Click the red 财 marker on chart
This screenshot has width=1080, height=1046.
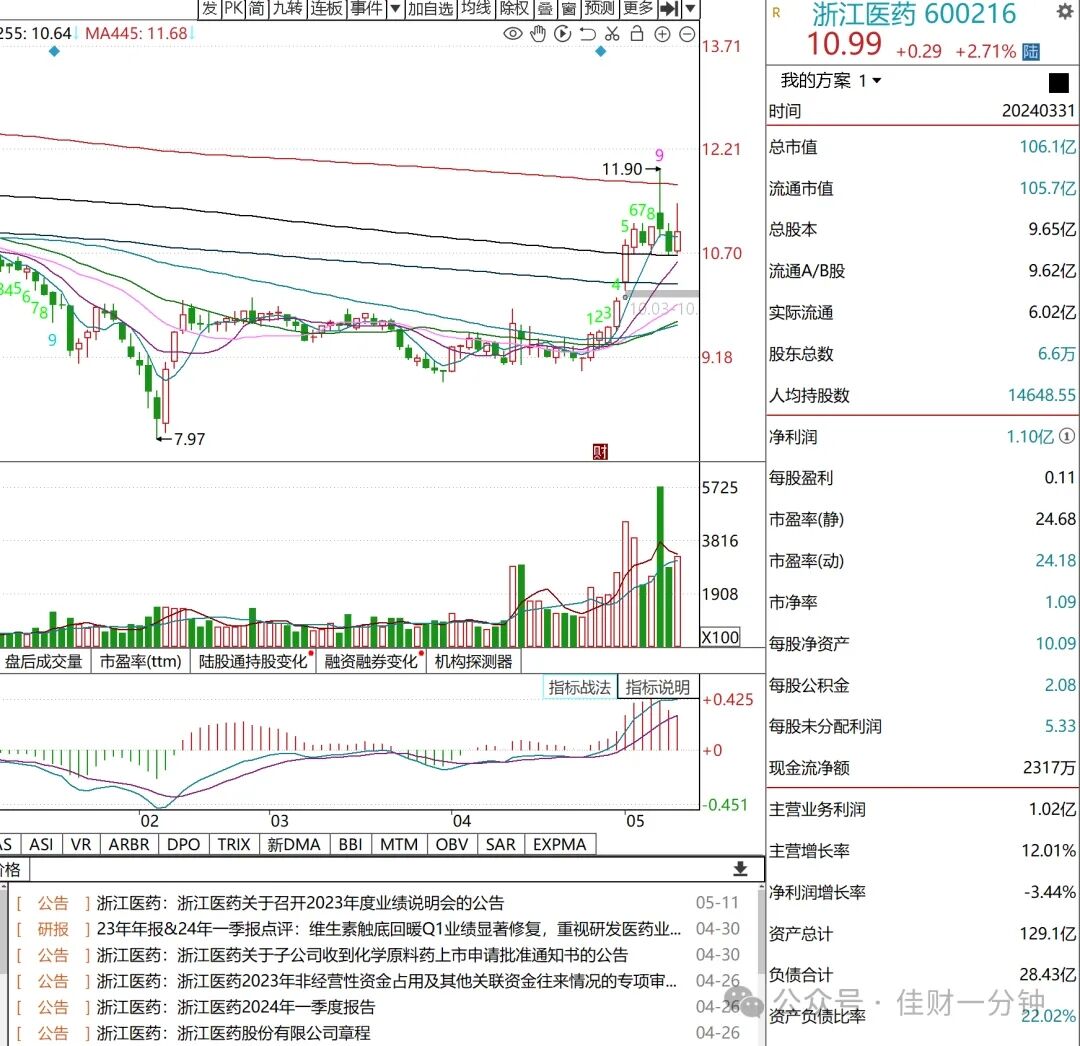point(600,452)
